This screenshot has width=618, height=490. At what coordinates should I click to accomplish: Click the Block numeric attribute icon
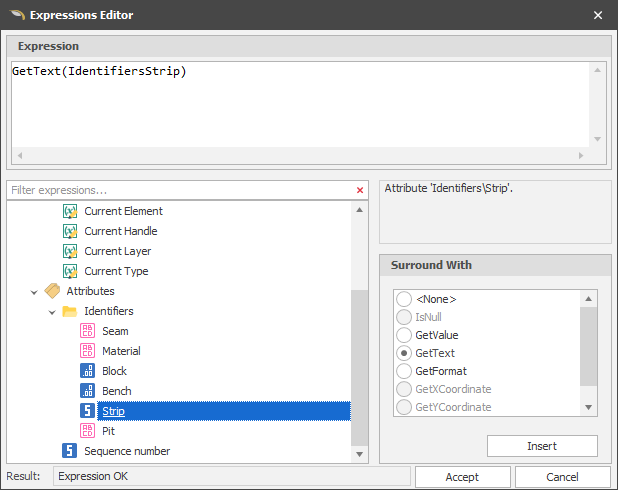pos(88,371)
